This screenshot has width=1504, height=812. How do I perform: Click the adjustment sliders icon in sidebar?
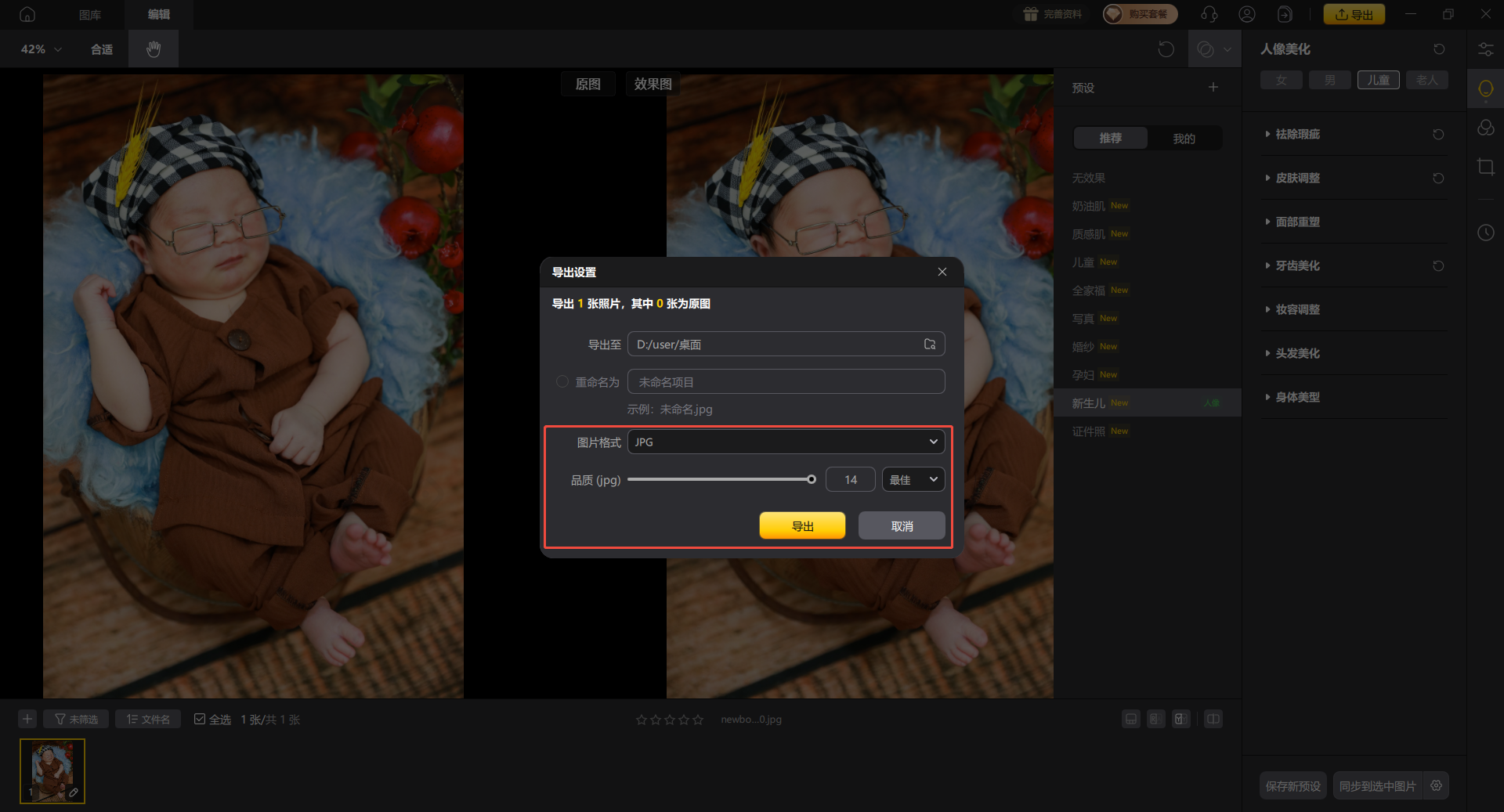coord(1485,49)
